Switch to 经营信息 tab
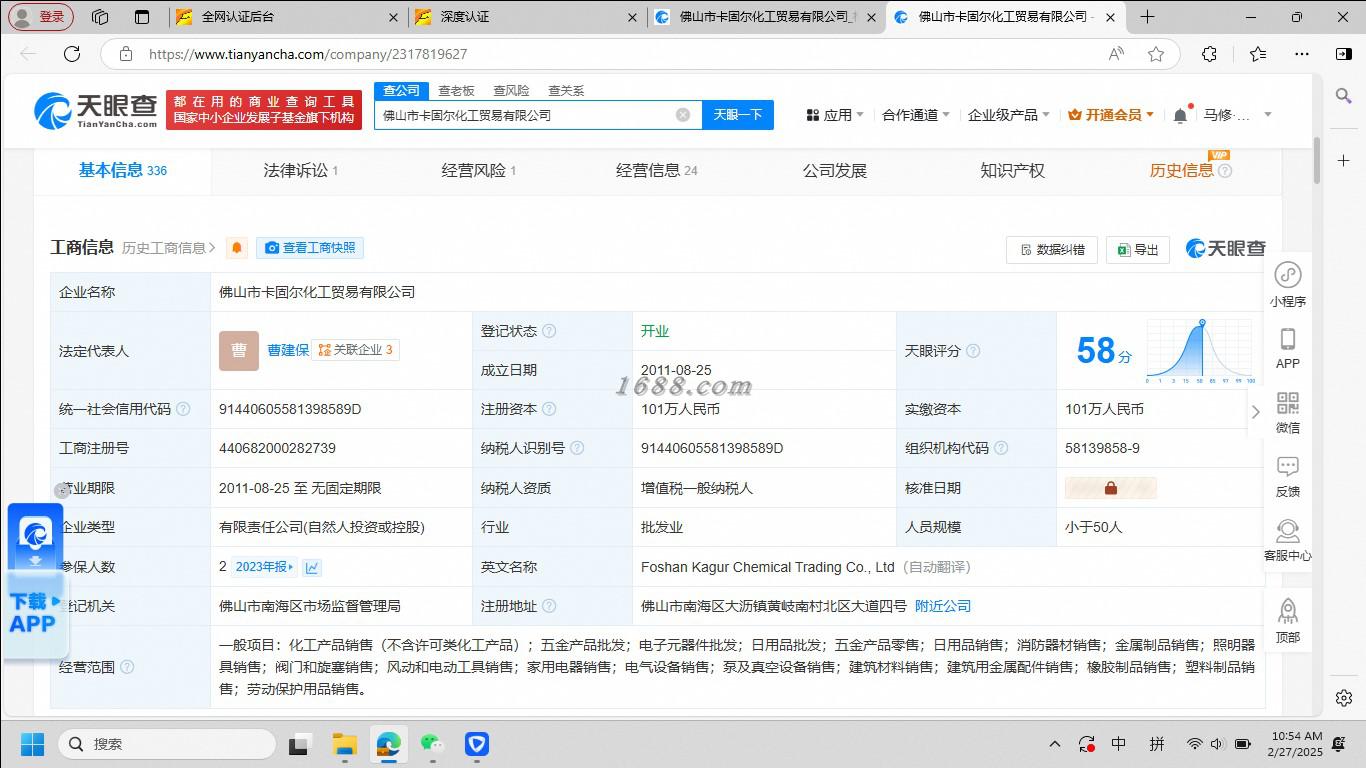This screenshot has height=768, width=1366. point(656,170)
